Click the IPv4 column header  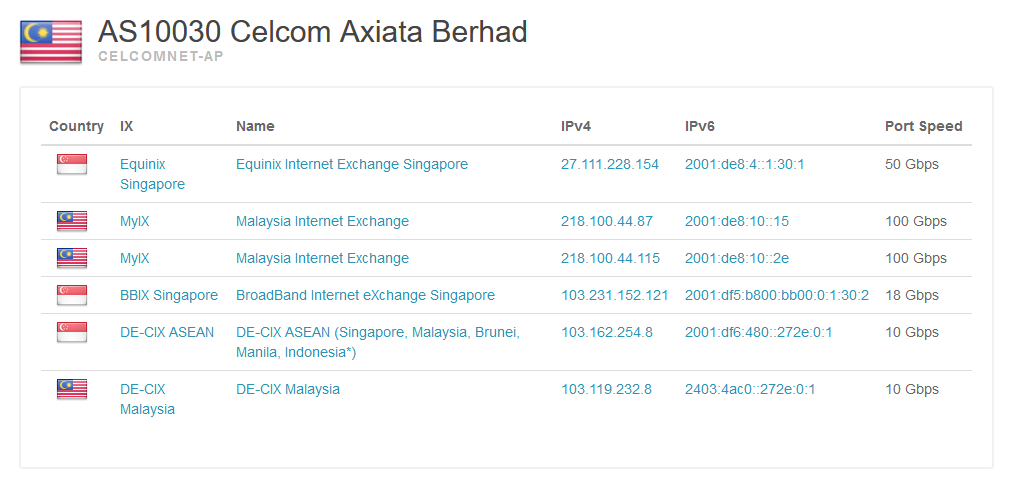coord(575,126)
